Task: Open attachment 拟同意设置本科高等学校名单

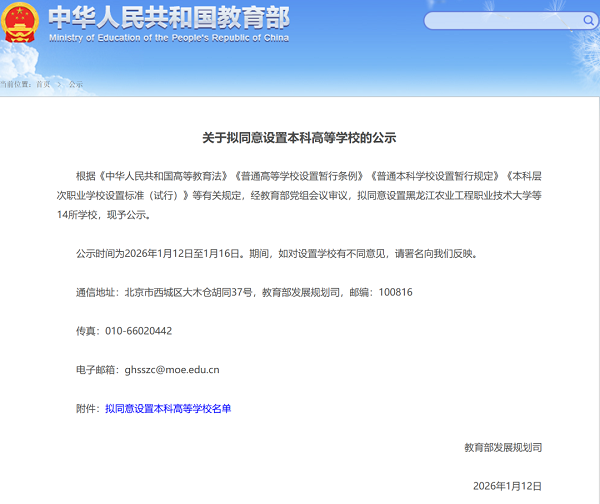Action: pyautogui.click(x=168, y=408)
